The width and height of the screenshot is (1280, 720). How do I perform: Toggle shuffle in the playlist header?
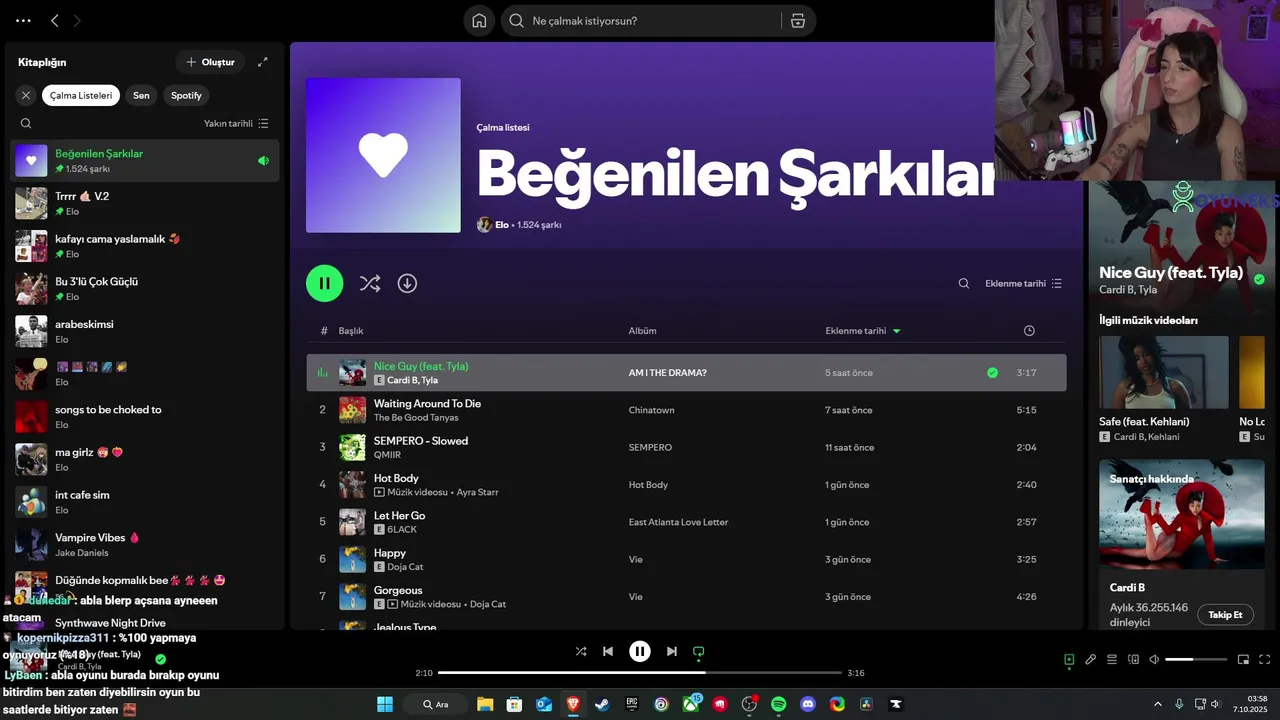370,283
